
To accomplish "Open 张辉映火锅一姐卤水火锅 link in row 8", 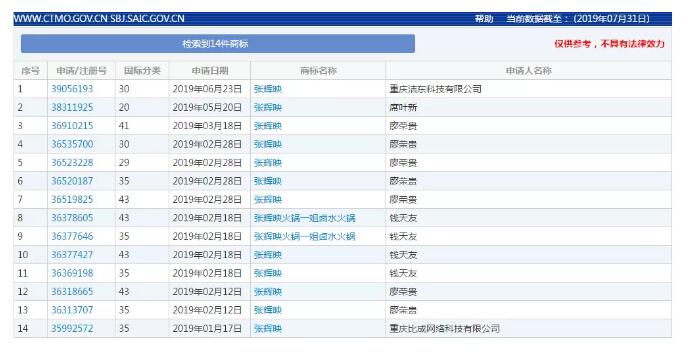I will click(305, 218).
